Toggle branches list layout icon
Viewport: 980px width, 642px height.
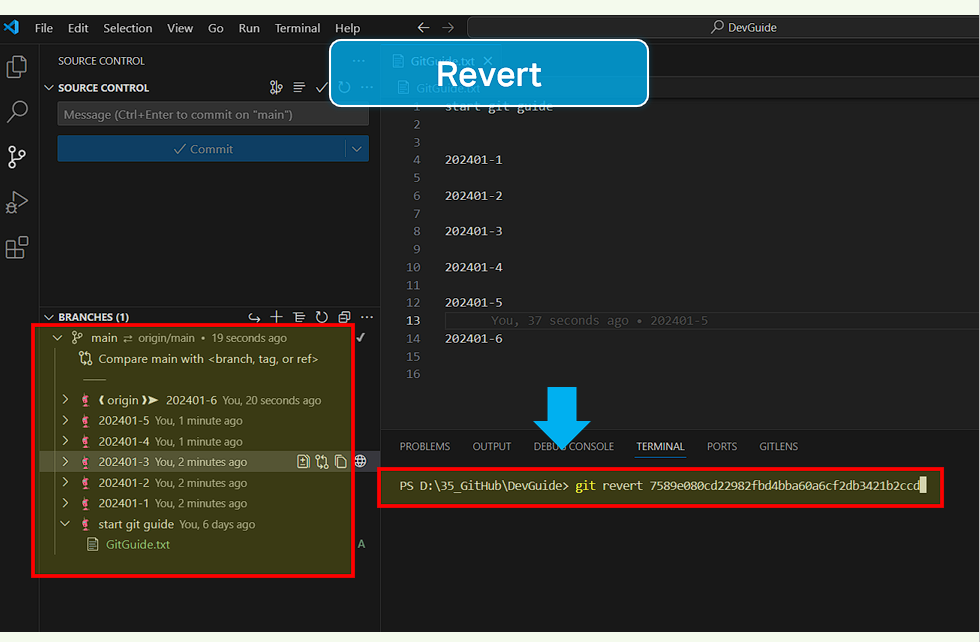tap(299, 317)
